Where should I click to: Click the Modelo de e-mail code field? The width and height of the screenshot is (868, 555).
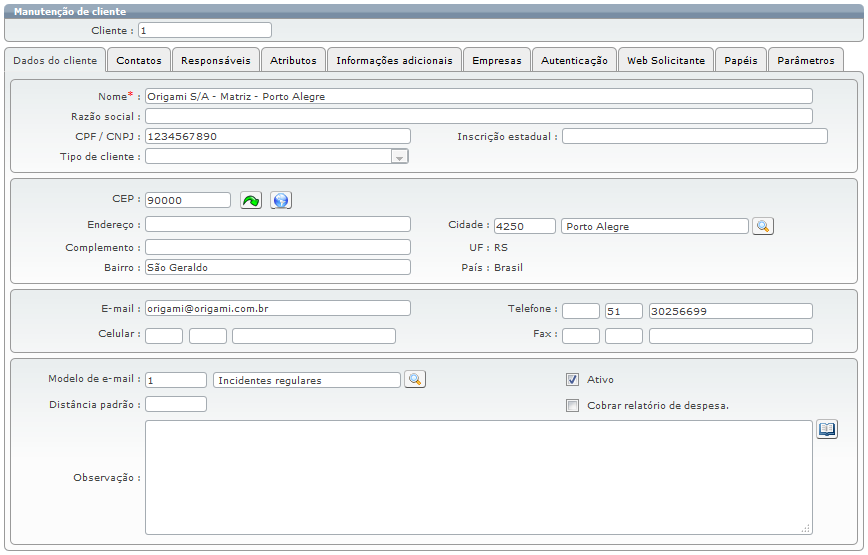click(x=175, y=380)
